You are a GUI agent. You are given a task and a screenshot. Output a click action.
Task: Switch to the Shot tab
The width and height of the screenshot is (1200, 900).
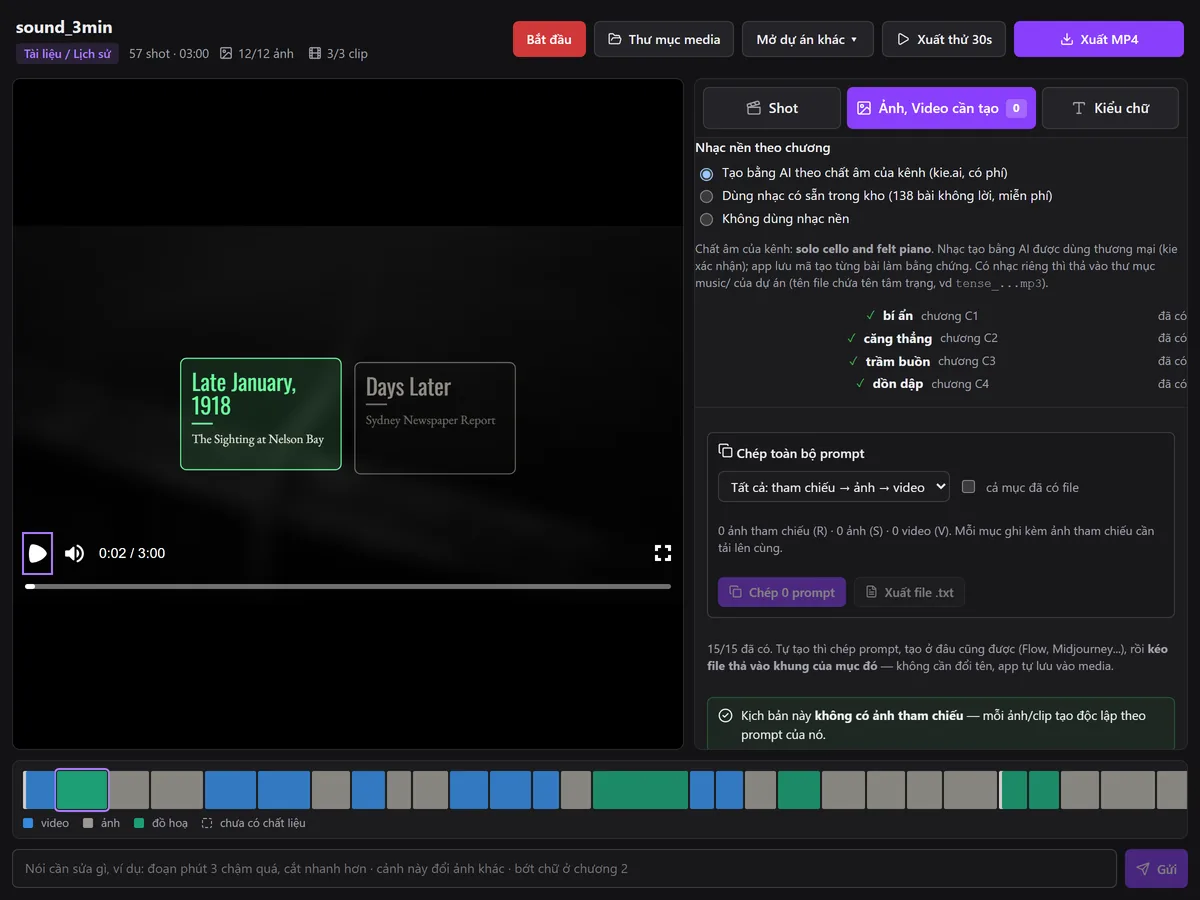pyautogui.click(x=772, y=108)
